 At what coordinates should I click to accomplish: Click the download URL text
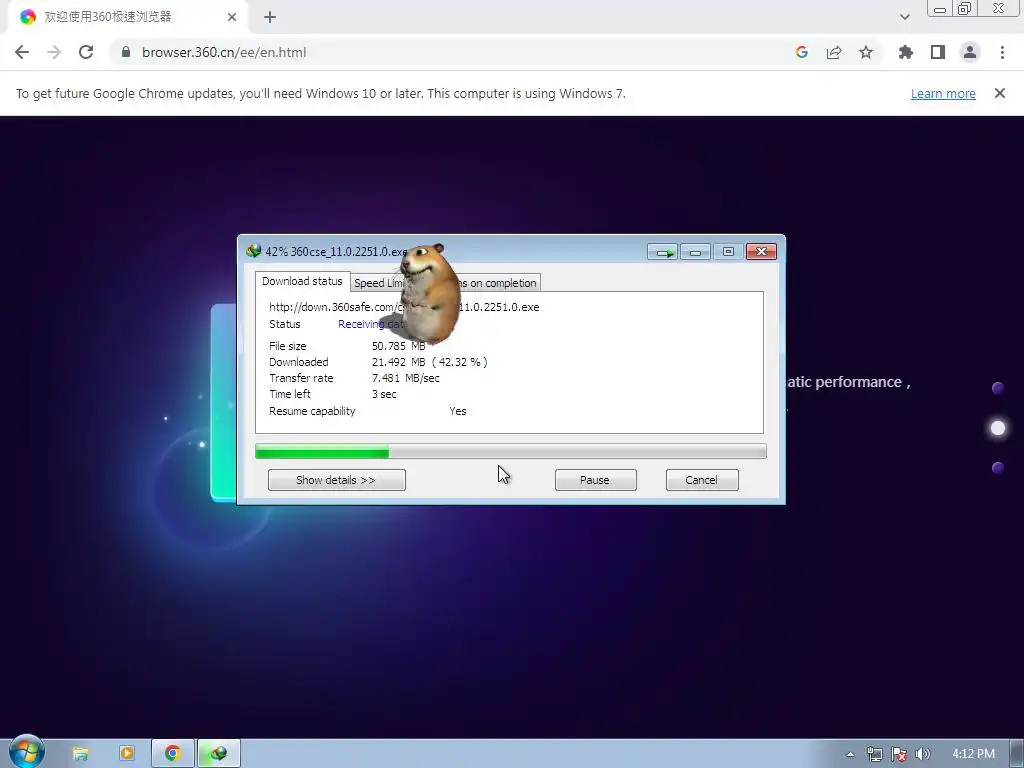pos(404,307)
